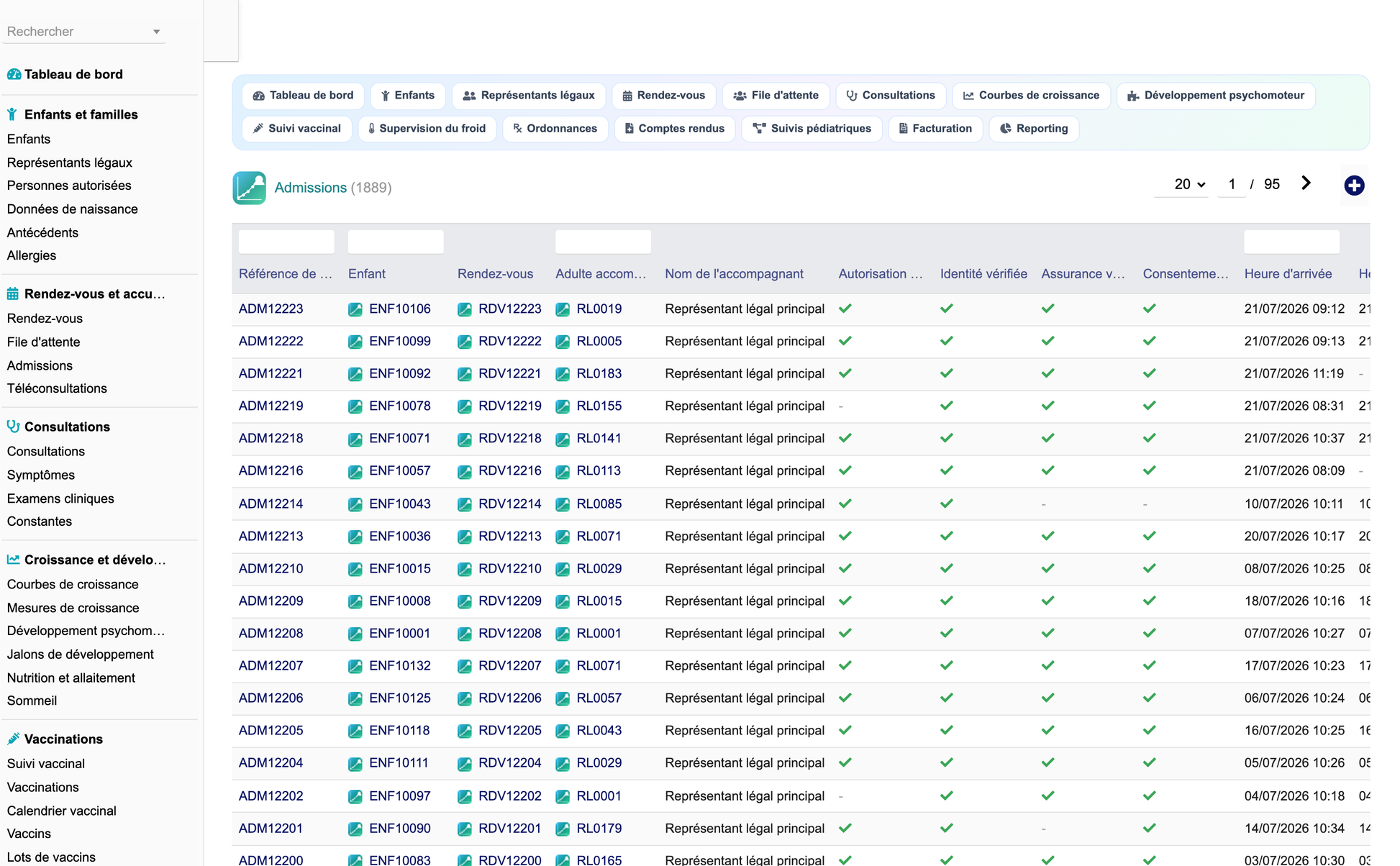This screenshot has width=1400, height=866.
Task: Open the ENF10106 child record icon
Action: 355,309
